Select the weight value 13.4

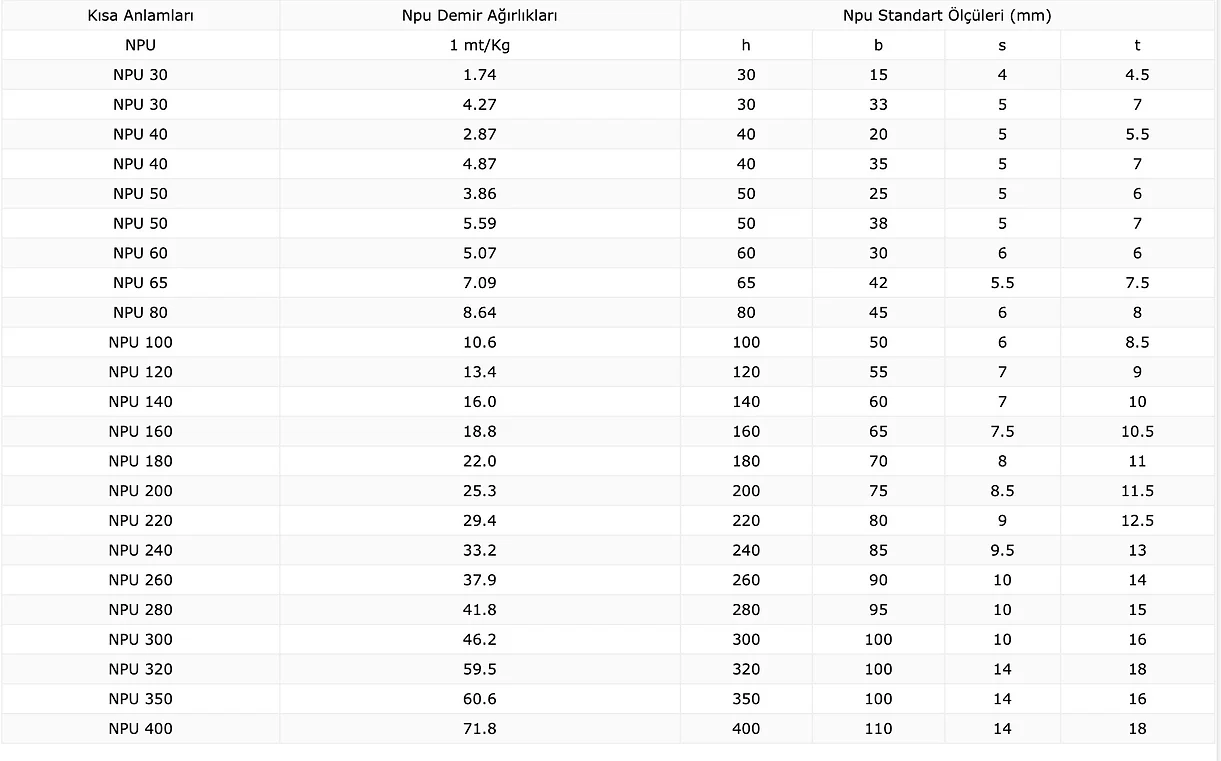[x=480, y=372]
